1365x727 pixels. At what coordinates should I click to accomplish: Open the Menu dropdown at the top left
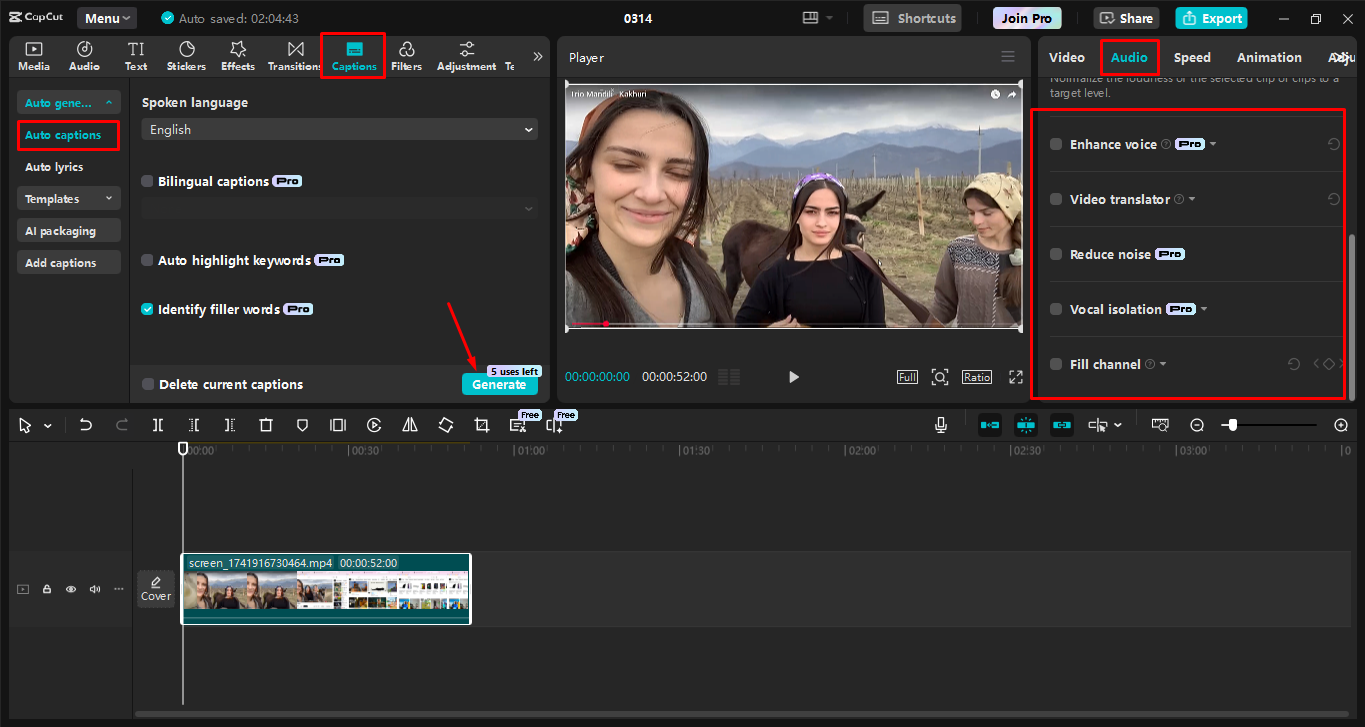[105, 17]
